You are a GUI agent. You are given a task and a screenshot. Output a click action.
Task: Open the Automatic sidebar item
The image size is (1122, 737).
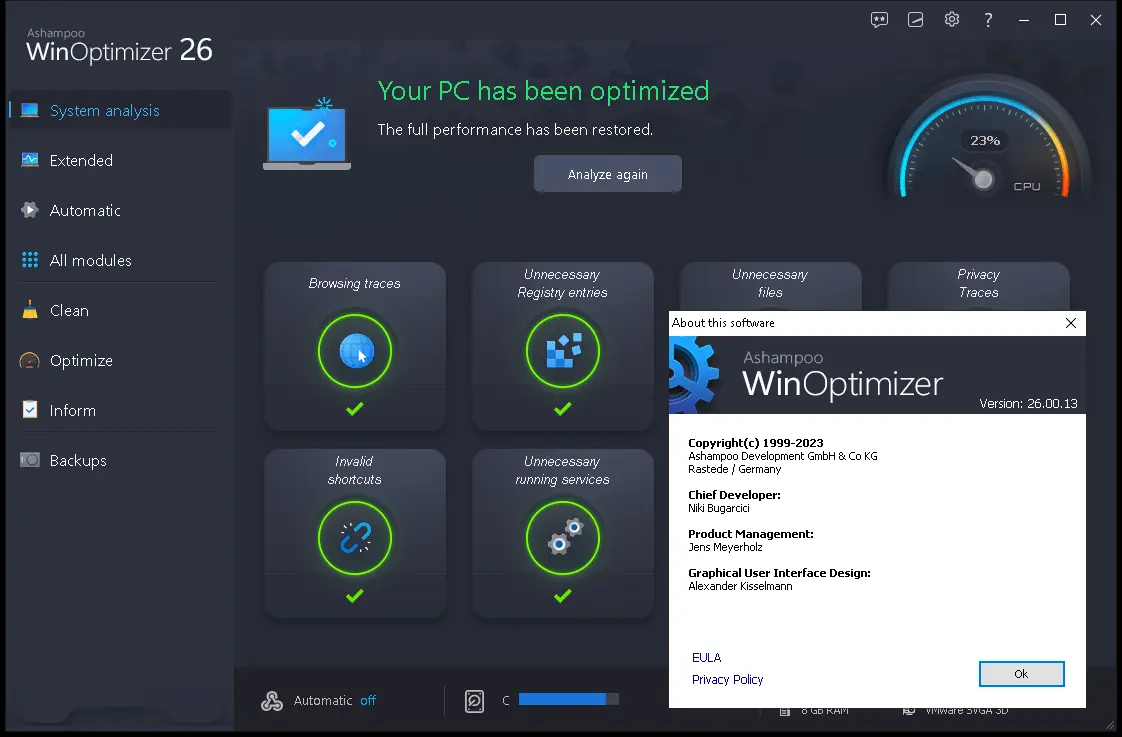click(85, 211)
